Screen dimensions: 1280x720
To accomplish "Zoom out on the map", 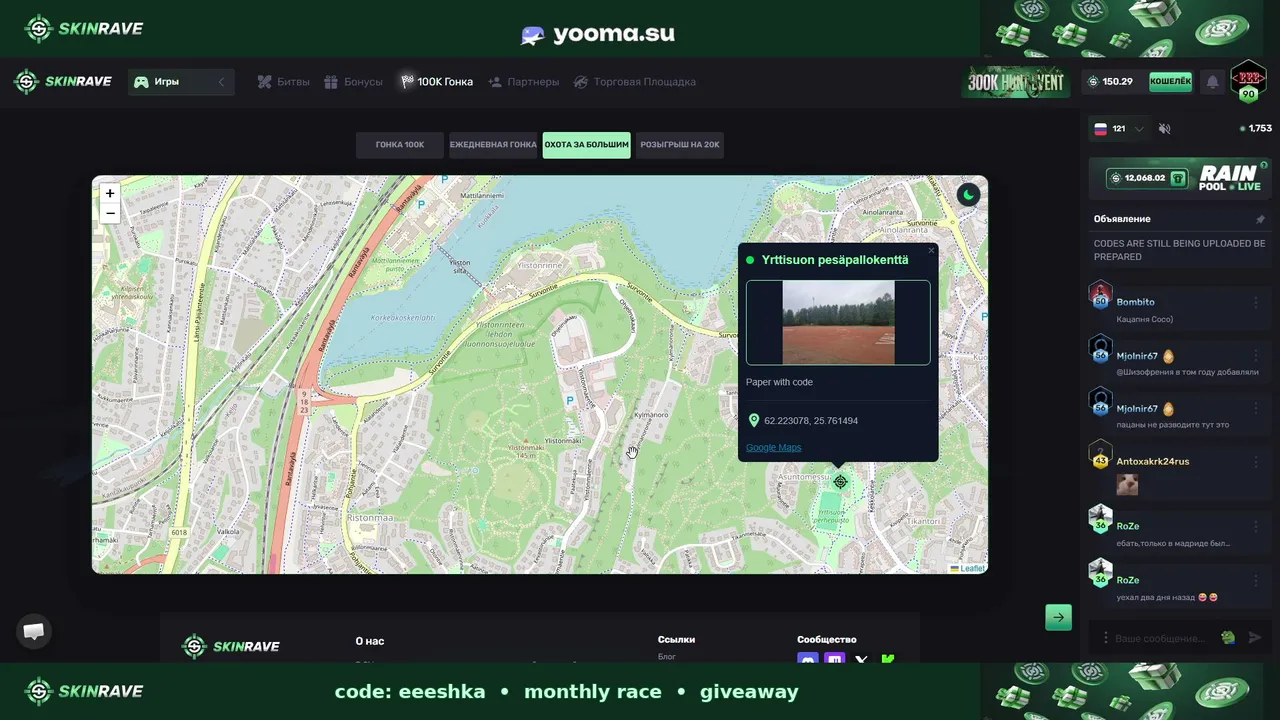I will point(110,213).
